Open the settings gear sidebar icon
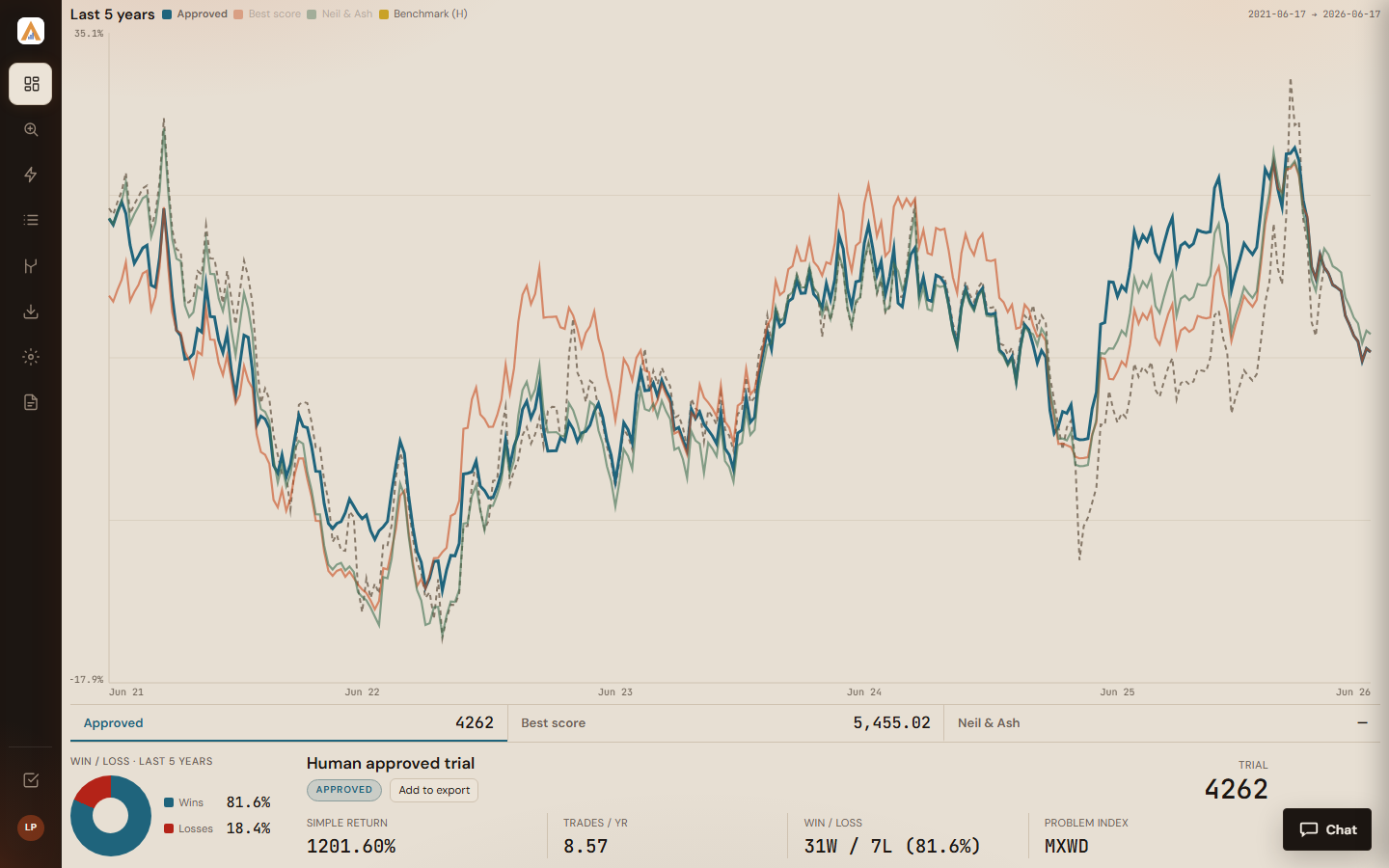The image size is (1389, 868). [31, 357]
